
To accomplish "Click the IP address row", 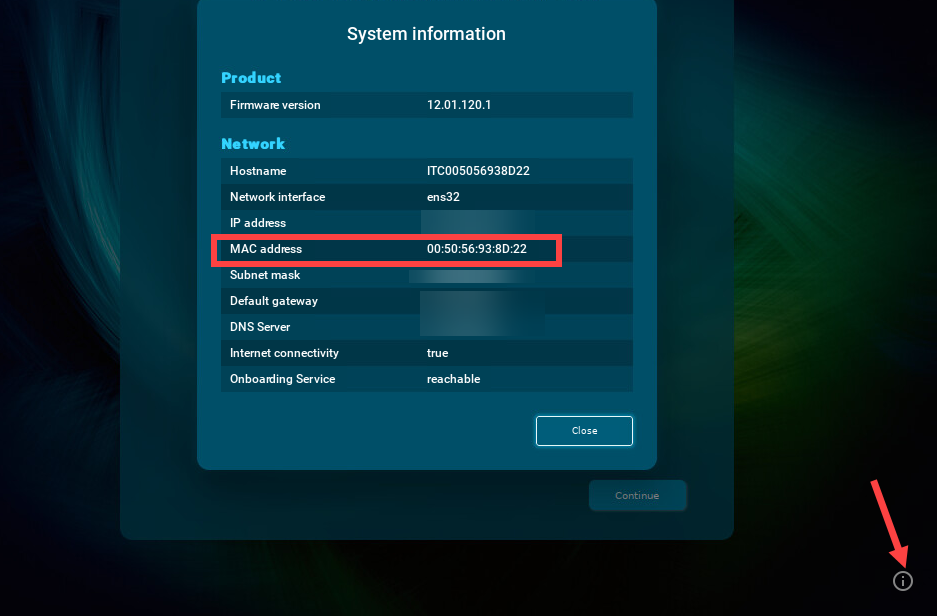I will click(426, 223).
